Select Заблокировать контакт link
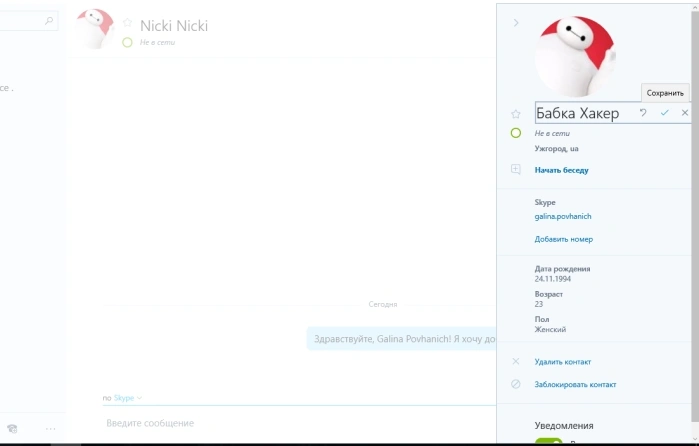This screenshot has height=446, width=699. pos(575,384)
